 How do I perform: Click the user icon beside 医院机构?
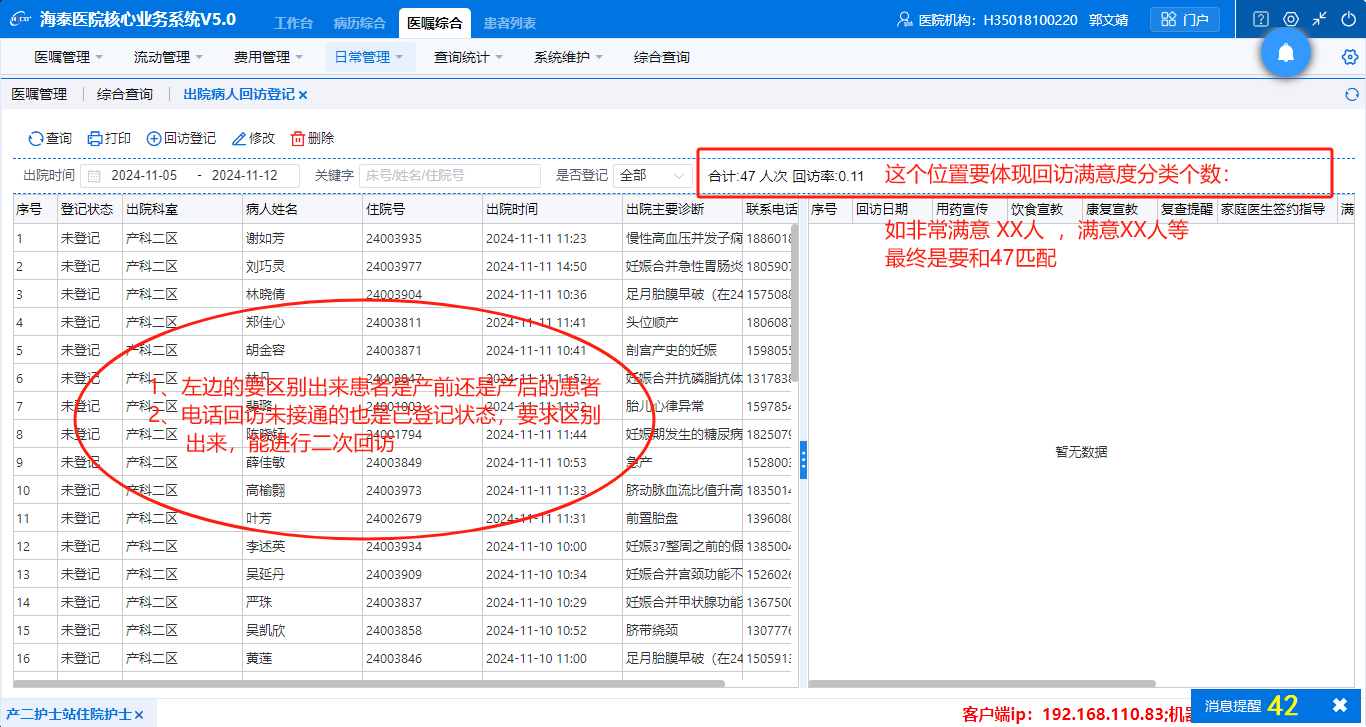coord(905,20)
